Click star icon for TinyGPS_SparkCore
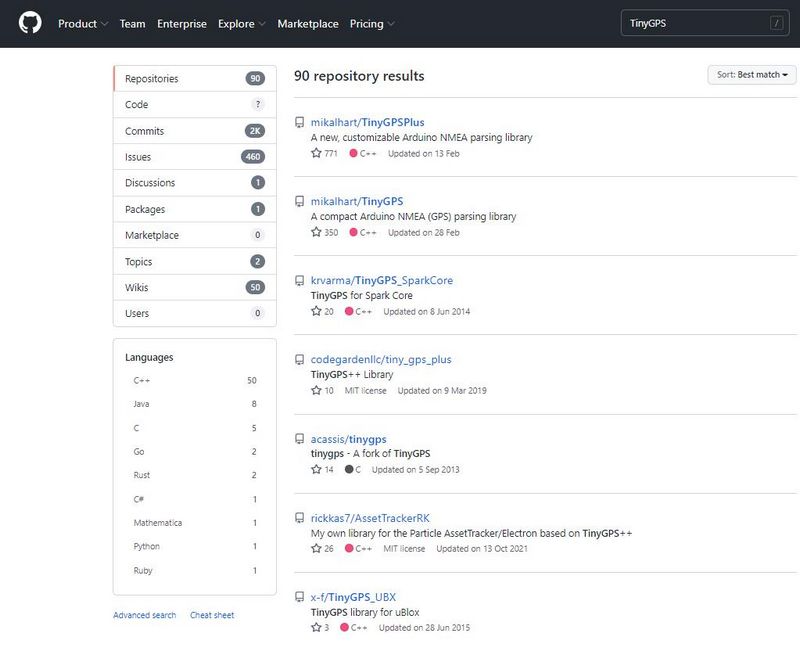Image resolution: width=800 pixels, height=648 pixels. 316,311
